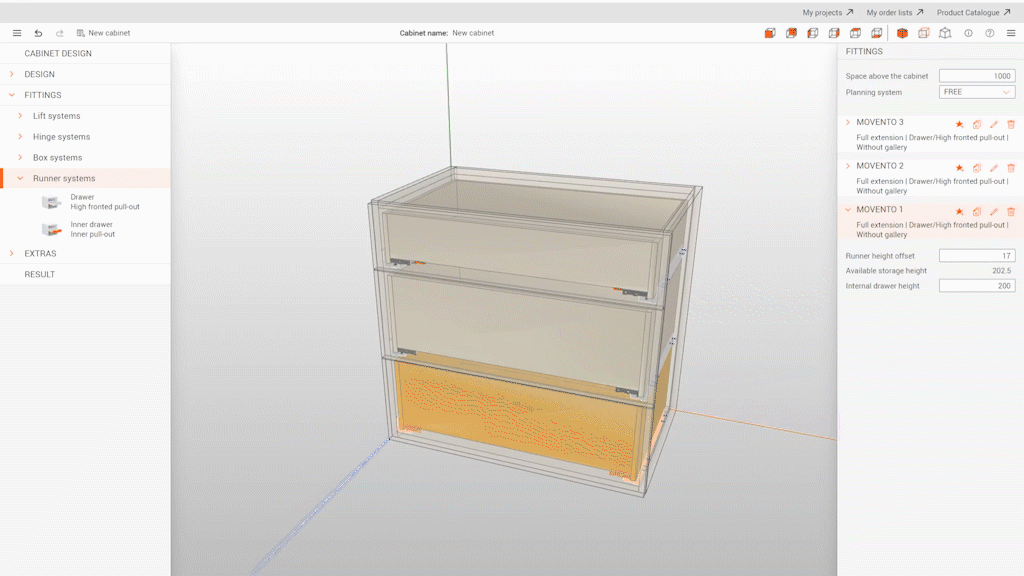Click the undo arrow icon
Image resolution: width=1024 pixels, height=576 pixels.
click(38, 32)
